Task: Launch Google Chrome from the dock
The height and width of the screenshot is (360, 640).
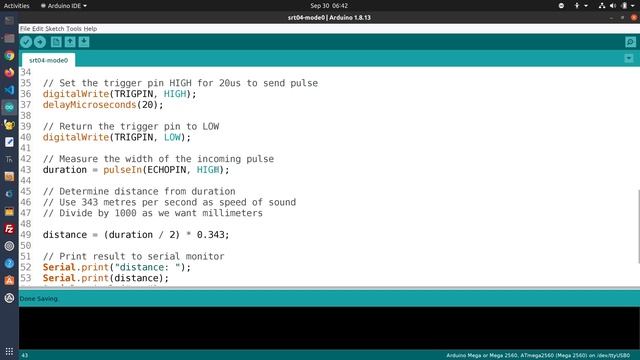Action: tap(9, 56)
